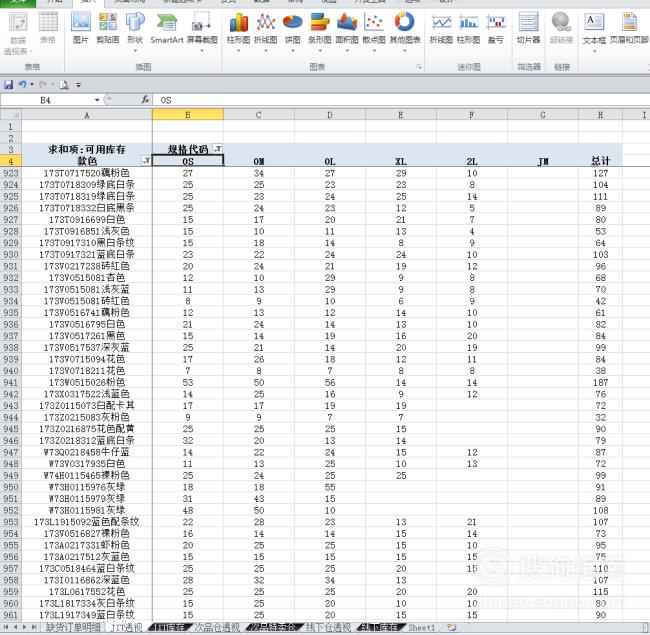The image size is (650, 635).
Task: Click the Select All corner of the grid
Action: point(11,115)
